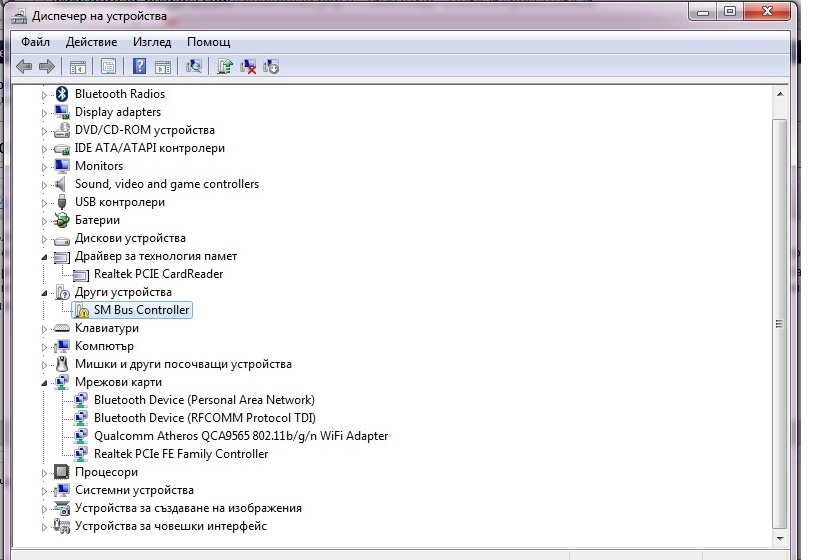819x560 pixels.
Task: Click the blue Help question mark icon
Action: click(139, 66)
